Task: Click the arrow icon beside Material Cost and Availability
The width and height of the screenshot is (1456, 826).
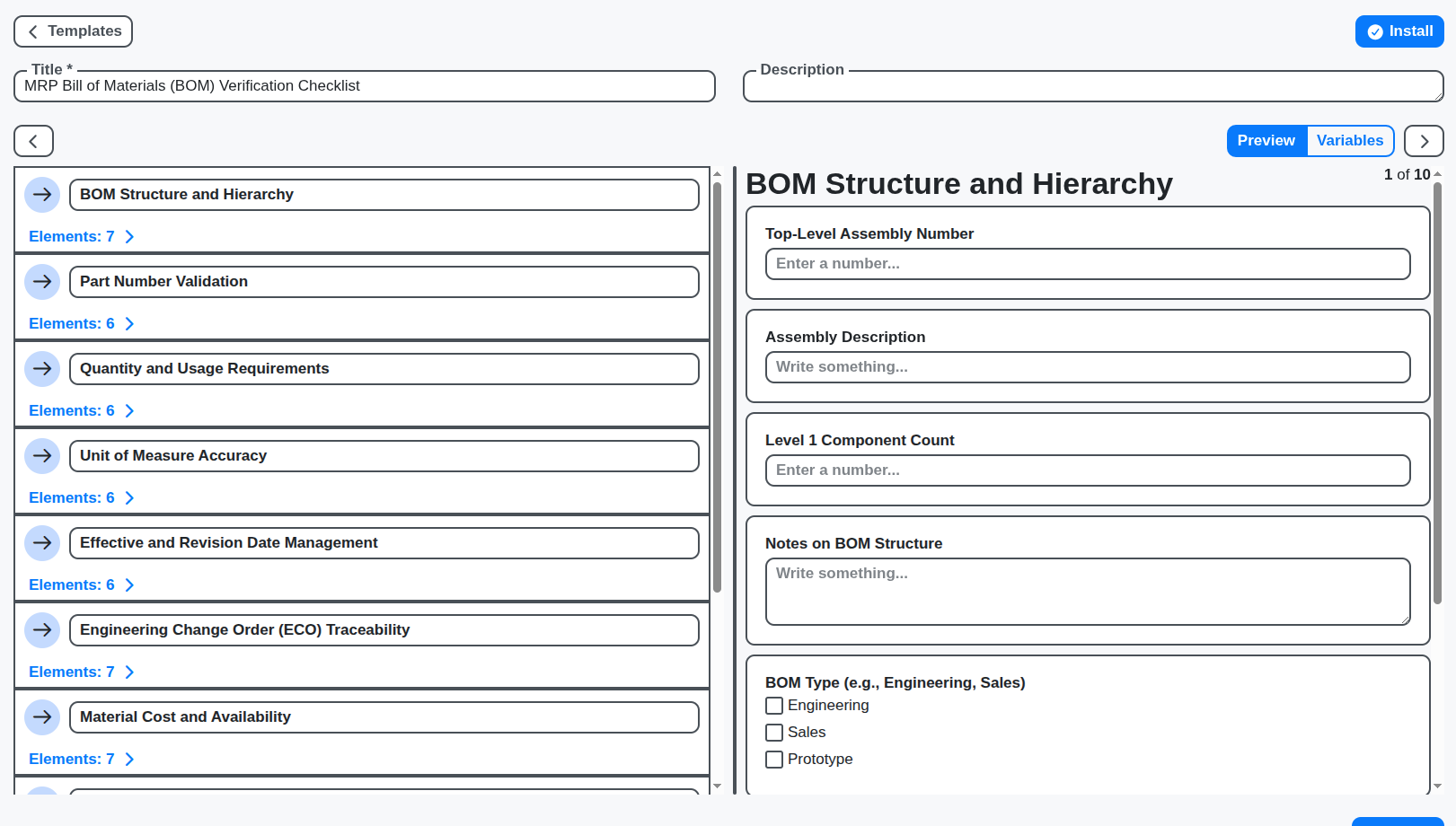Action: coord(42,716)
